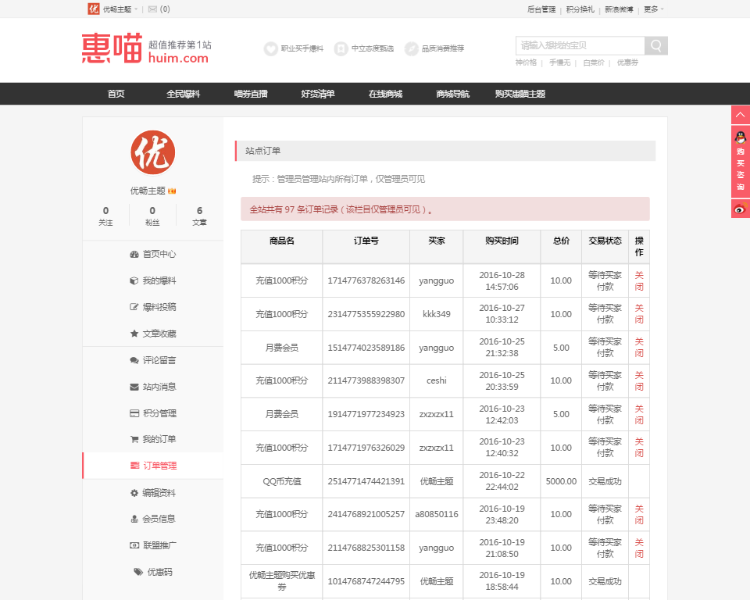The height and width of the screenshot is (600, 750).
Task: Click floating Weibo icon on right
Action: pyautogui.click(x=740, y=209)
